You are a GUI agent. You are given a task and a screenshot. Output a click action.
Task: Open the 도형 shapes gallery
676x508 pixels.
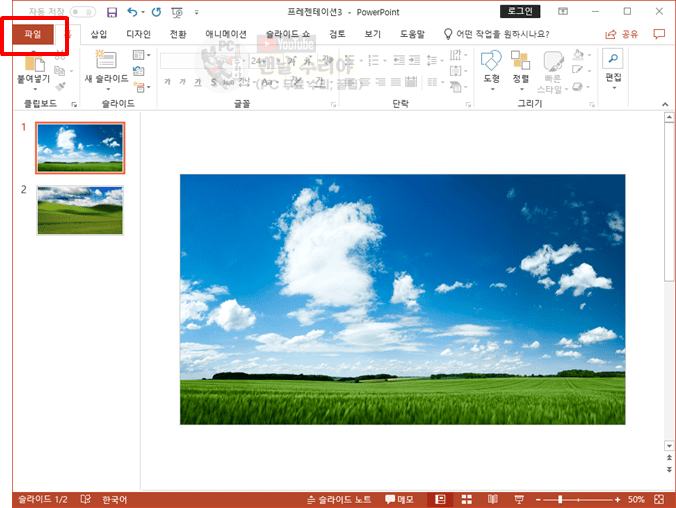tap(491, 68)
